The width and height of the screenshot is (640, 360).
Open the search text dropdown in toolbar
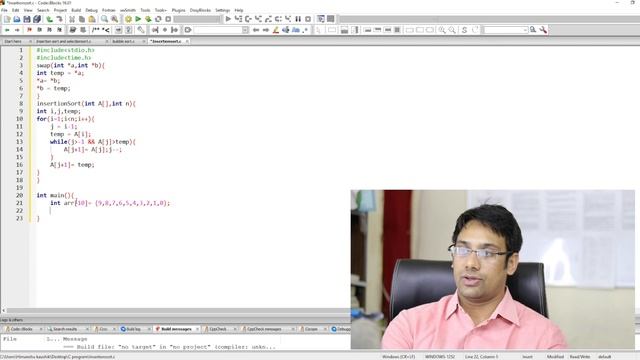point(505,30)
